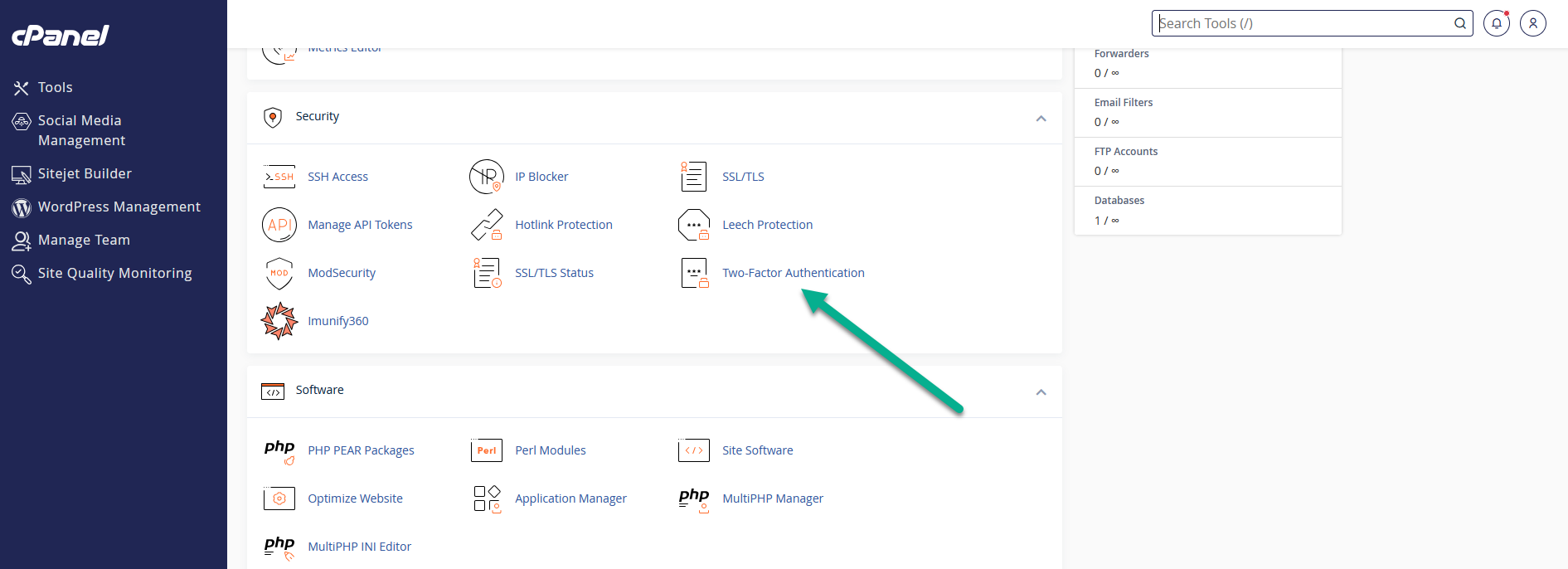The height and width of the screenshot is (569, 1568).
Task: Click the Security section shield icon
Action: point(273,117)
